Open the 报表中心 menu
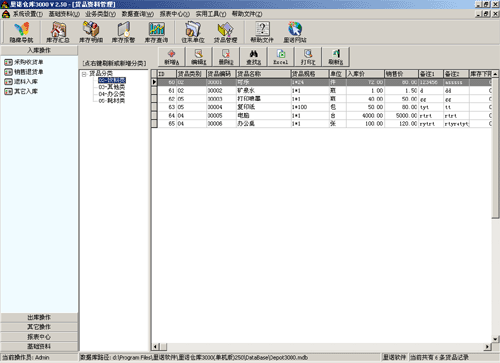The height and width of the screenshot is (363, 500). point(174,14)
